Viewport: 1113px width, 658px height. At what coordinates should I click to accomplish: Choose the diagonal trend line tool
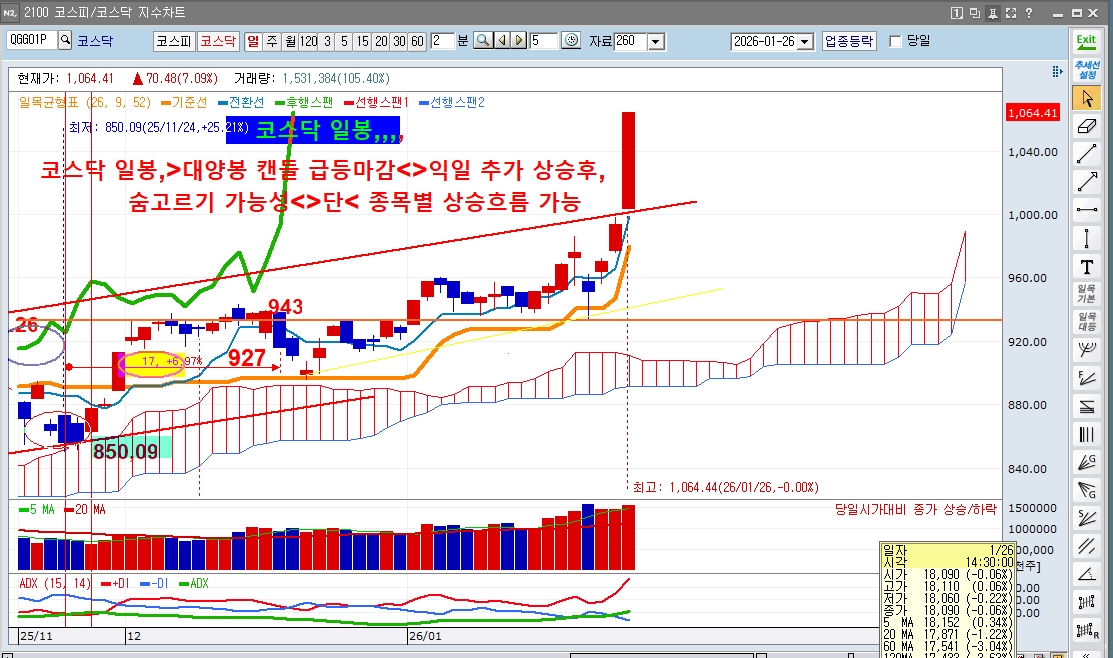(x=1087, y=154)
